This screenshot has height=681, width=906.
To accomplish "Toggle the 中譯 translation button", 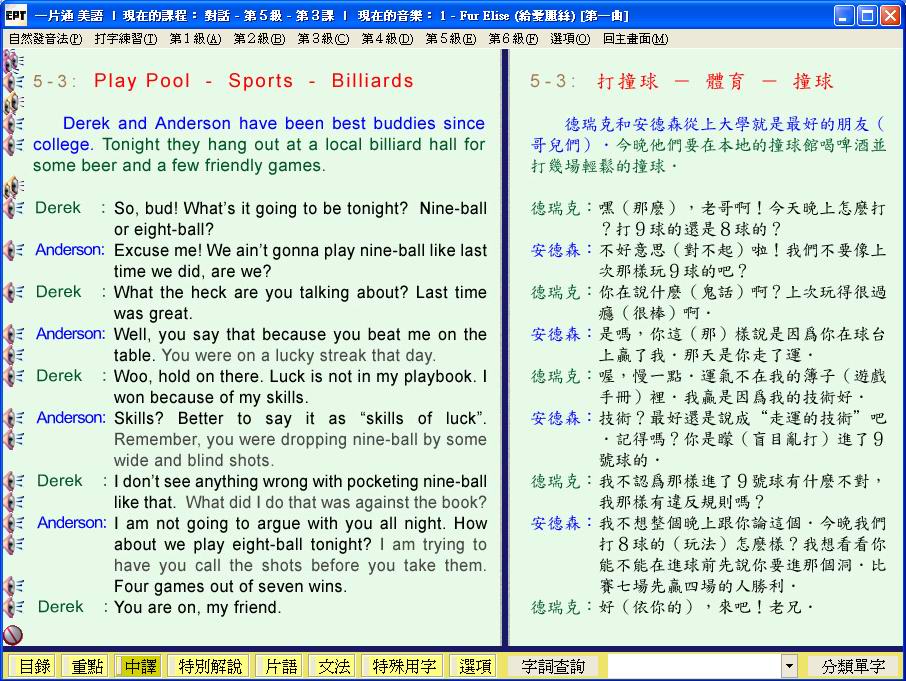I will (138, 666).
